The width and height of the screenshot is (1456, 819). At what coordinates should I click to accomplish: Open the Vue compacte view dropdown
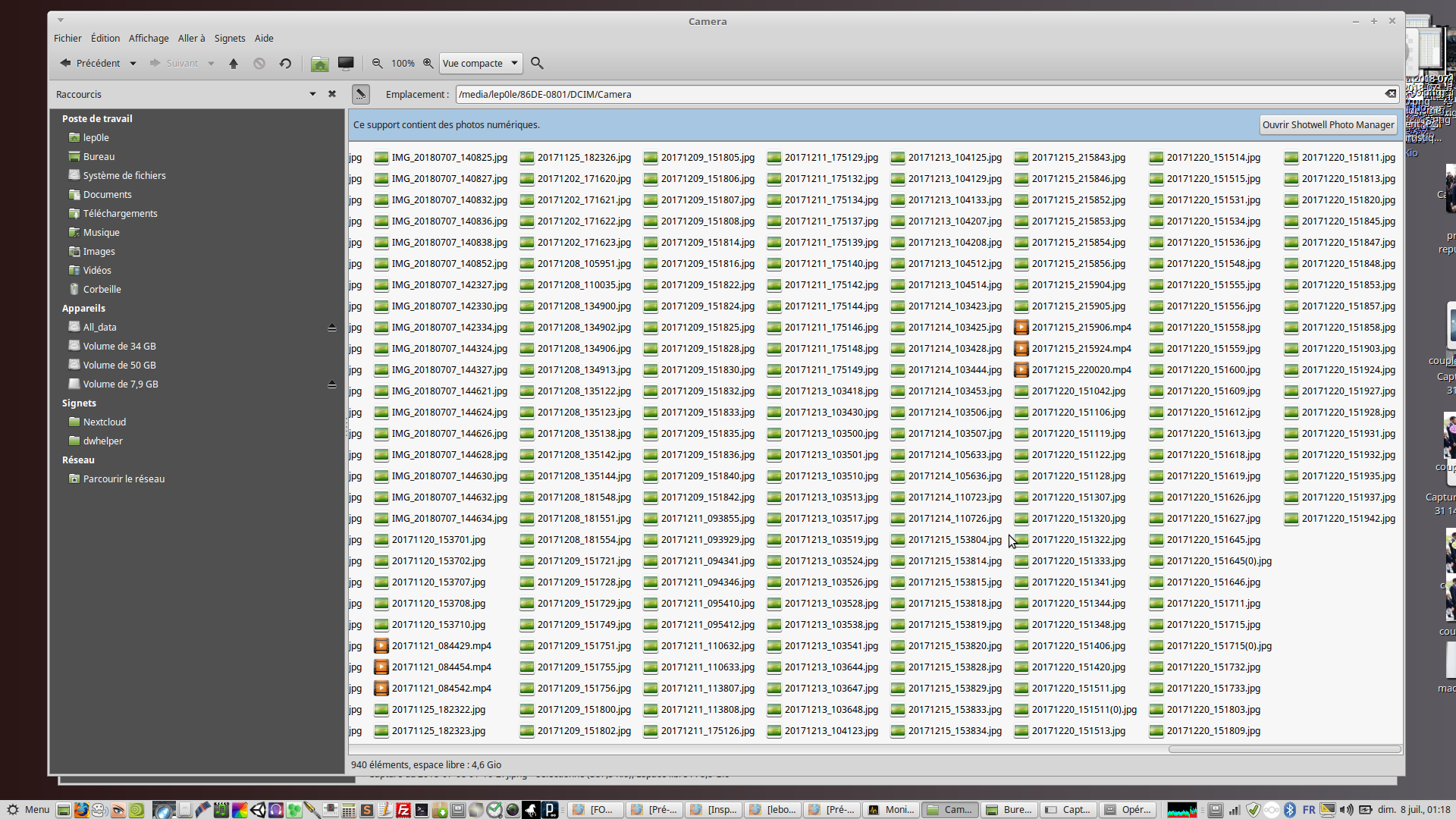481,64
